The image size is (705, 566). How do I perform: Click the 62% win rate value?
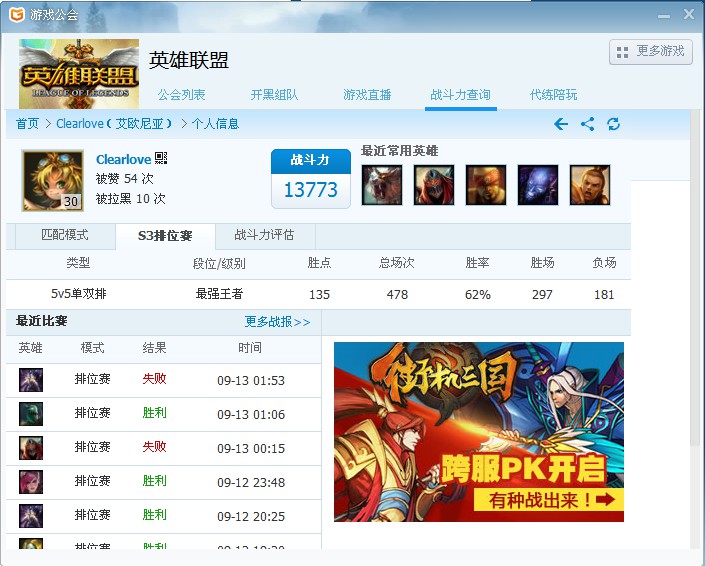click(x=477, y=295)
